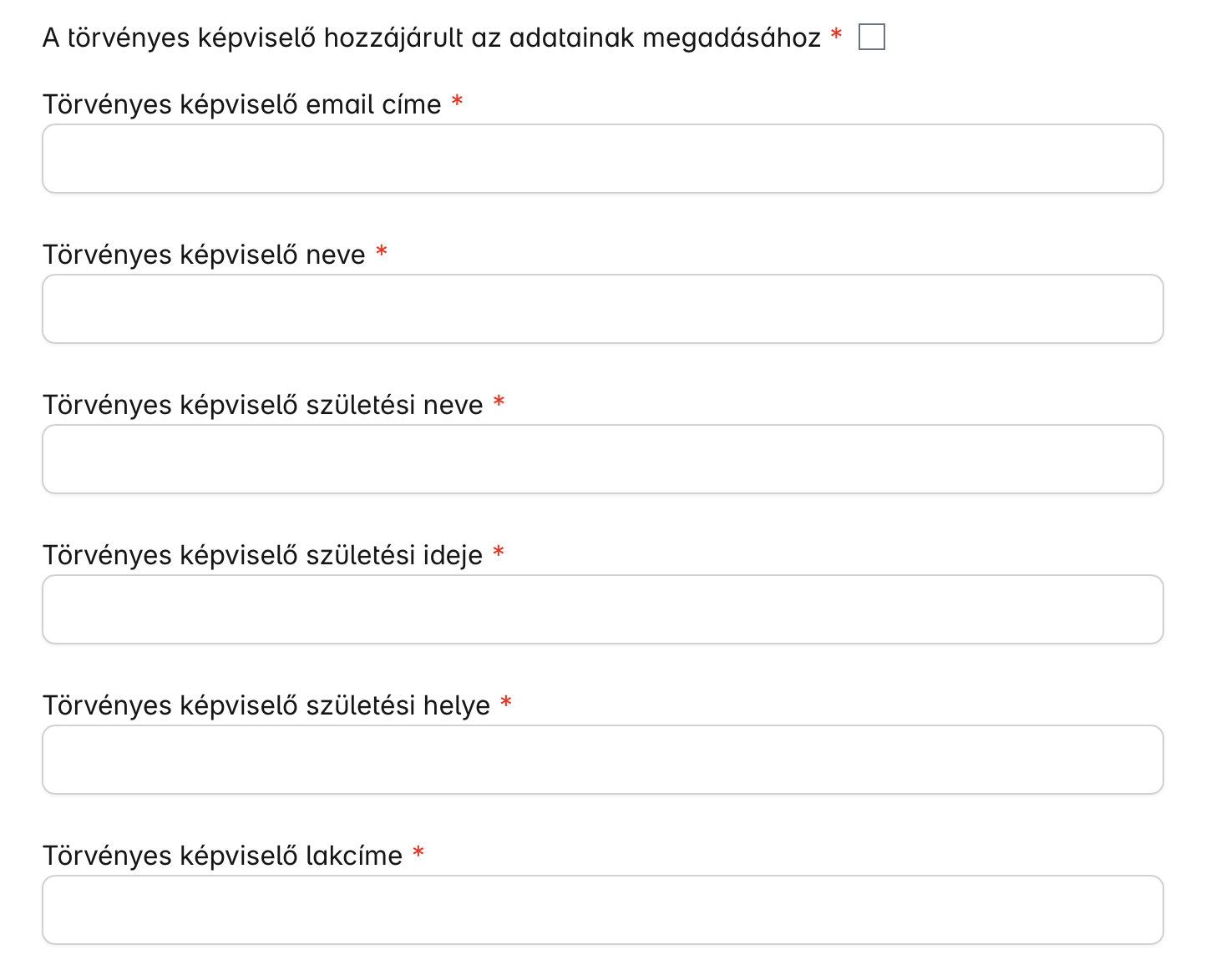The height and width of the screenshot is (980, 1216).
Task: Click the 'Törvényes képviselő neve' label
Action: (204, 255)
